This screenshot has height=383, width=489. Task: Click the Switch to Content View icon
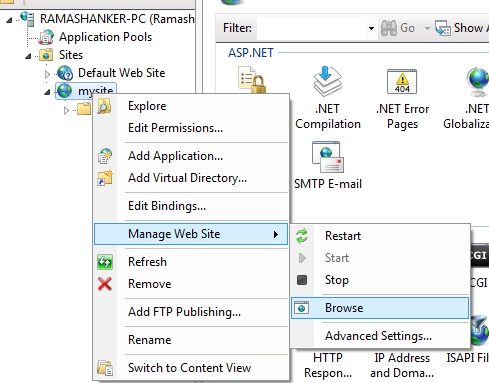tap(105, 368)
